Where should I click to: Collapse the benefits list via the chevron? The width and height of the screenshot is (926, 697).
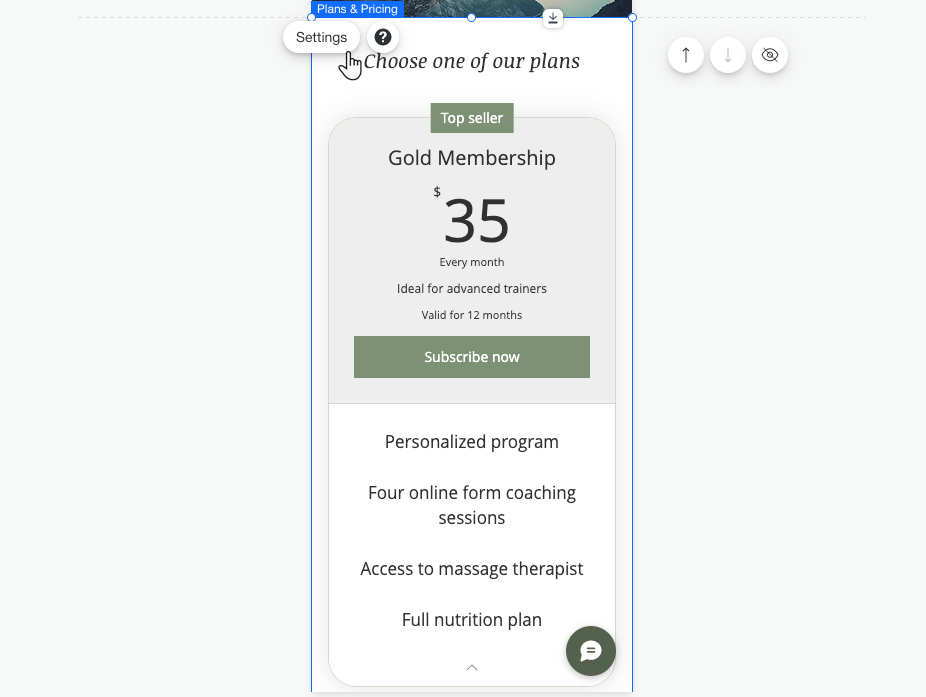coord(471,667)
